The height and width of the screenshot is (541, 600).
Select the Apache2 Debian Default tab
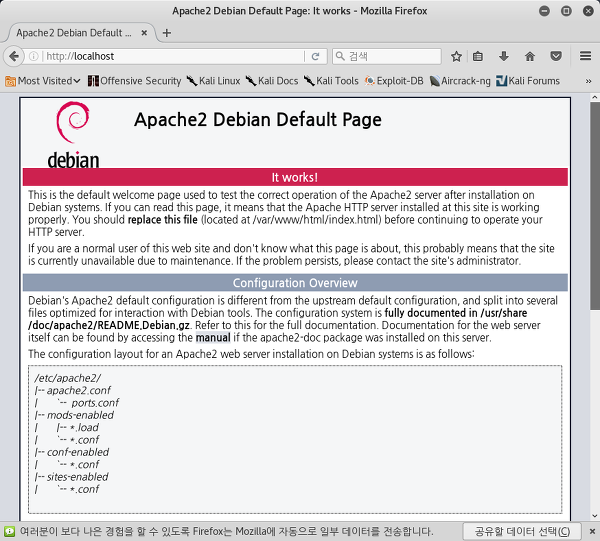[x=81, y=33]
